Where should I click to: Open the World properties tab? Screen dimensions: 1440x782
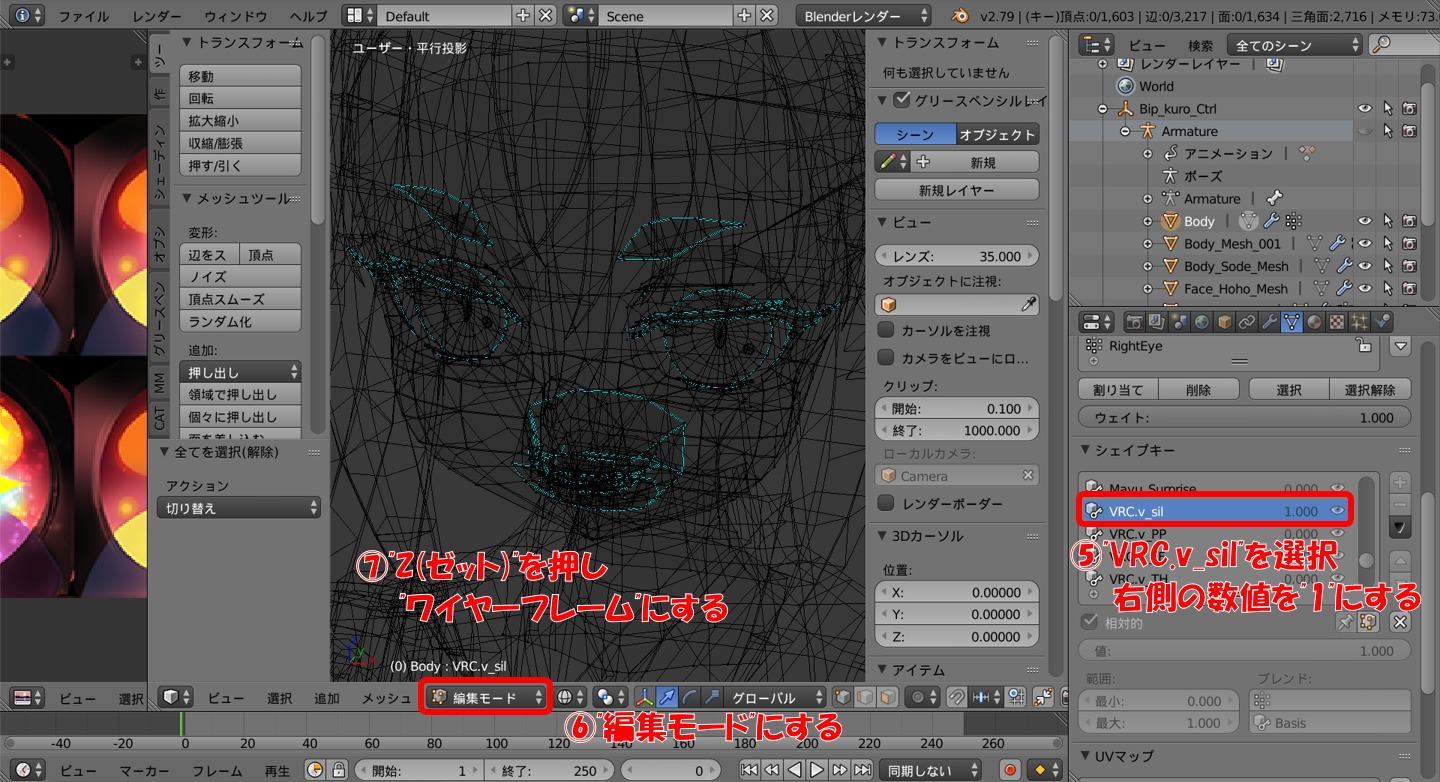pos(1201,322)
